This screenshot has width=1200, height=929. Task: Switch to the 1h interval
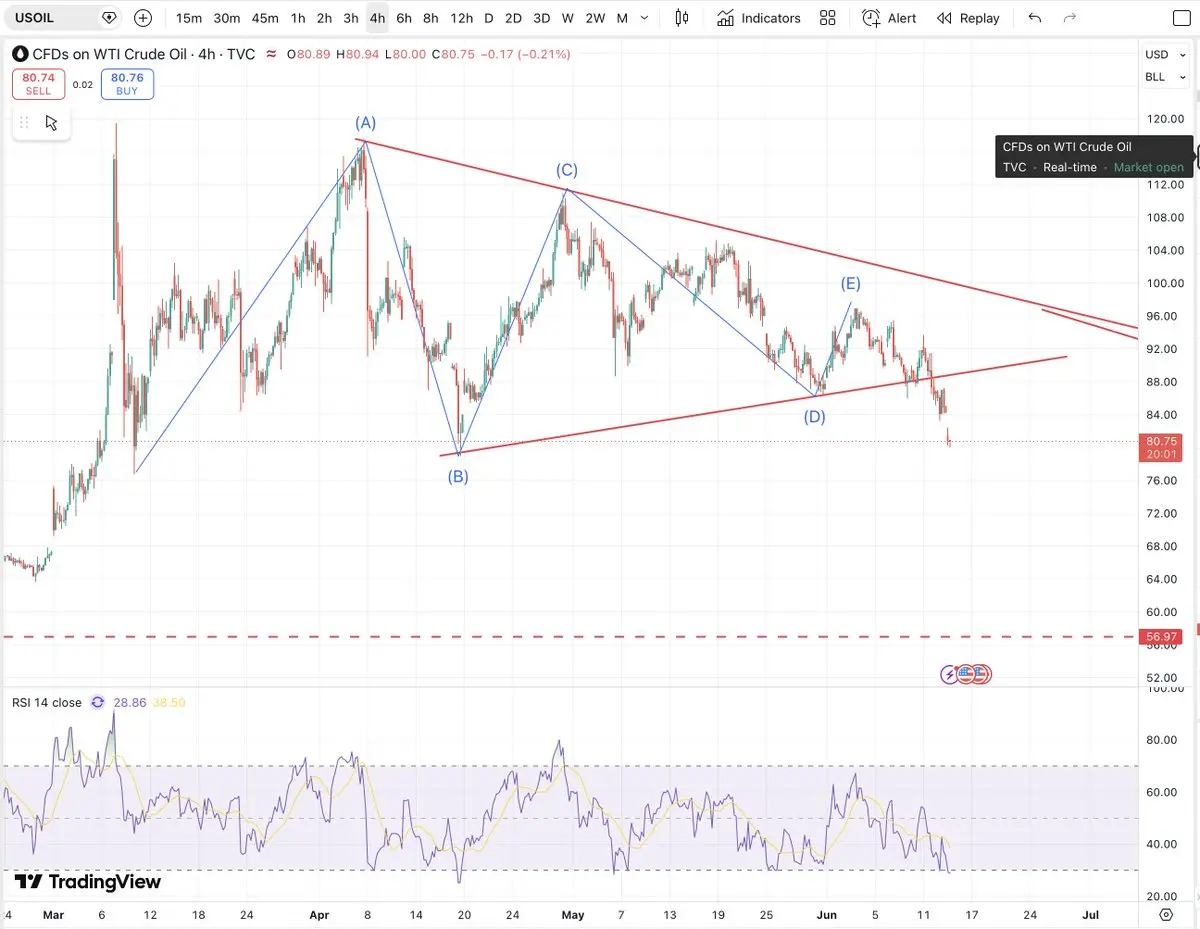tap(298, 18)
